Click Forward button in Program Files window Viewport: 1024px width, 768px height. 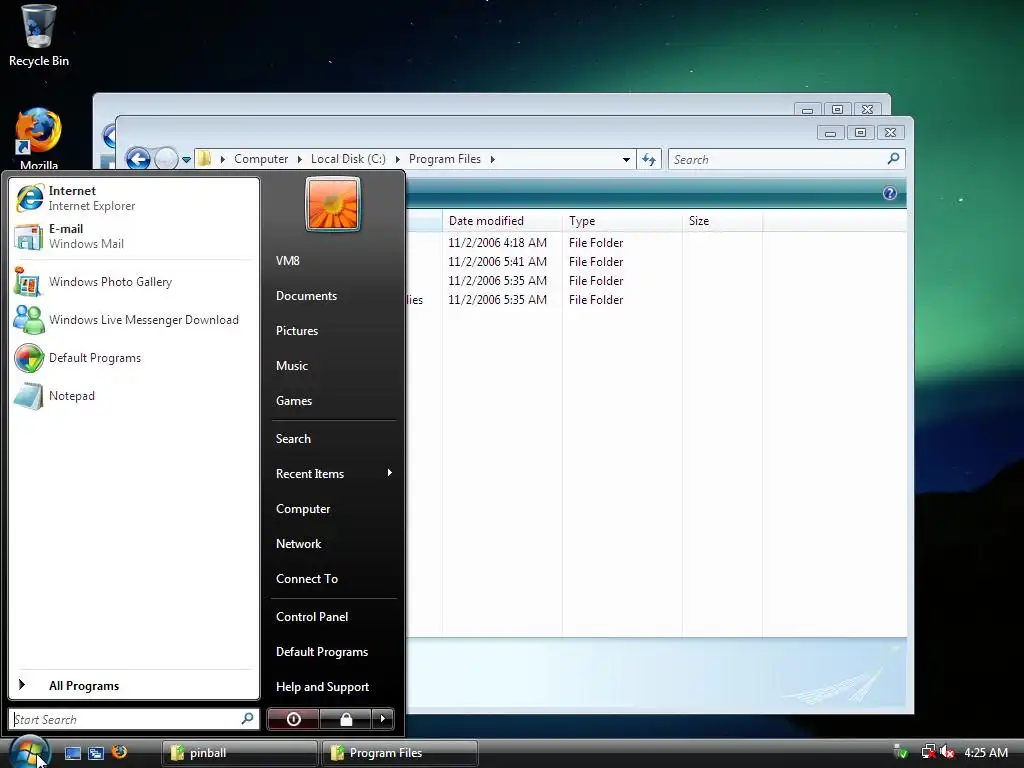pyautogui.click(x=166, y=159)
